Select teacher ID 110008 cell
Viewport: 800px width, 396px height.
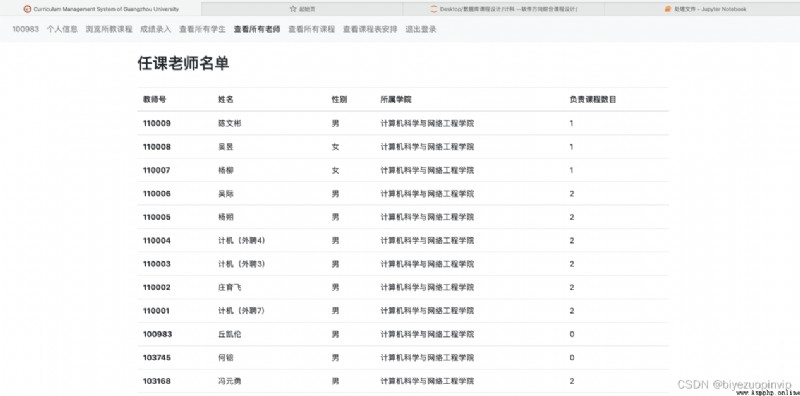[x=157, y=146]
